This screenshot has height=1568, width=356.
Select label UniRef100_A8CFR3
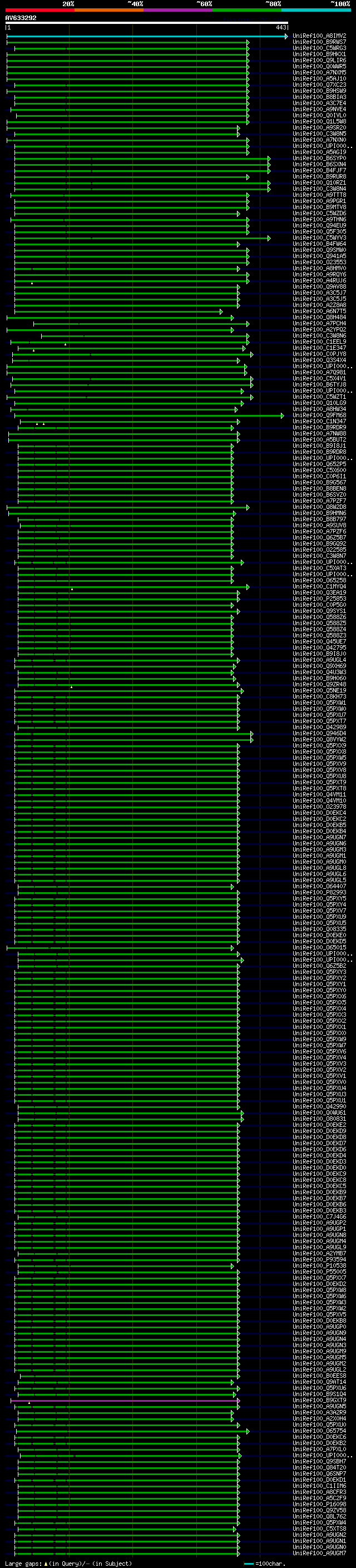[319, 1492]
